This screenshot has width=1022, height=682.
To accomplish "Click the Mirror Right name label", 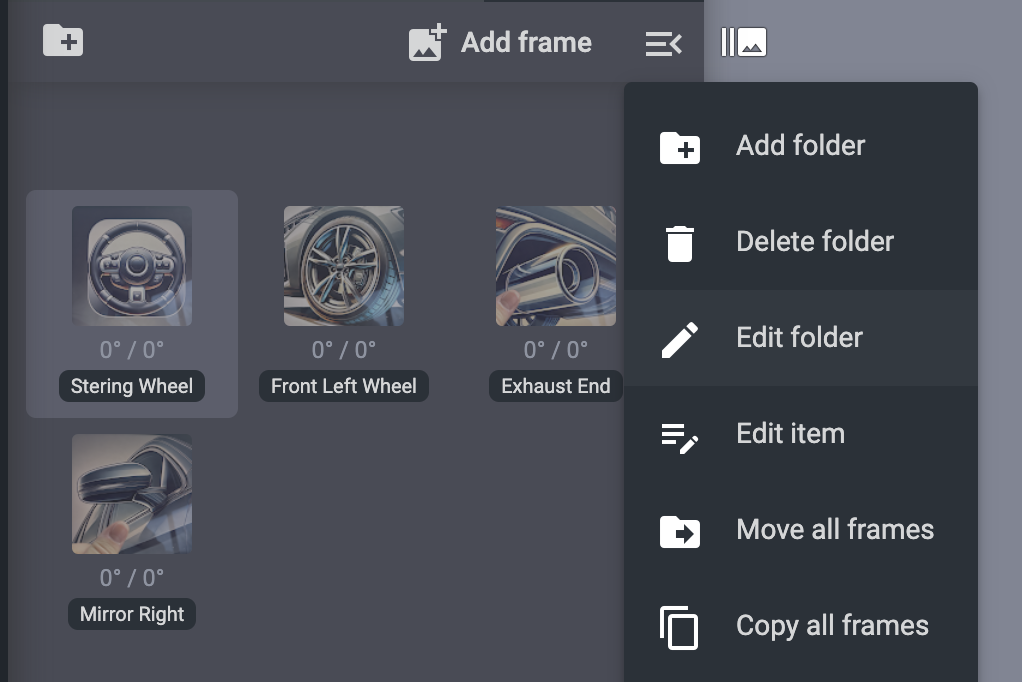I will 132,614.
